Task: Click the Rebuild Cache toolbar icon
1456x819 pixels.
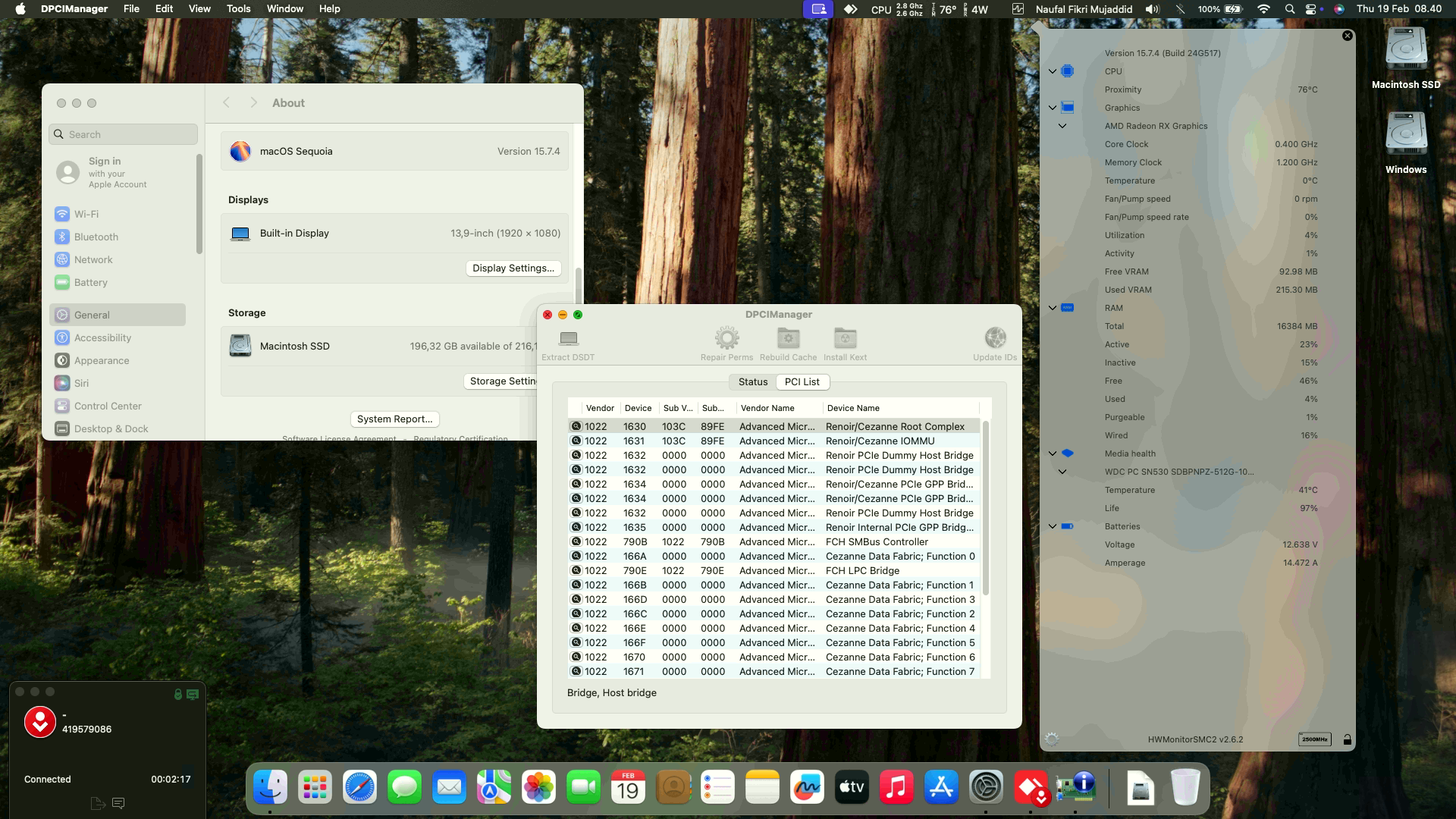Action: (788, 338)
